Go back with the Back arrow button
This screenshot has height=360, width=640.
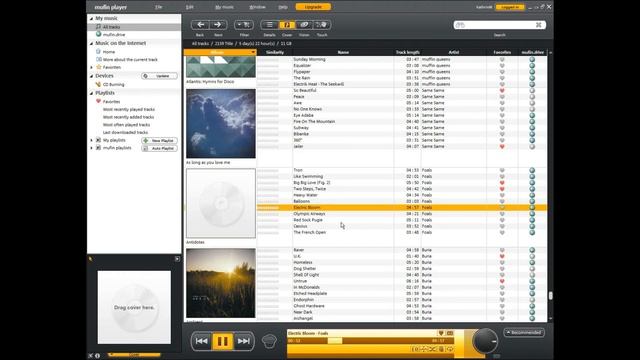point(200,25)
